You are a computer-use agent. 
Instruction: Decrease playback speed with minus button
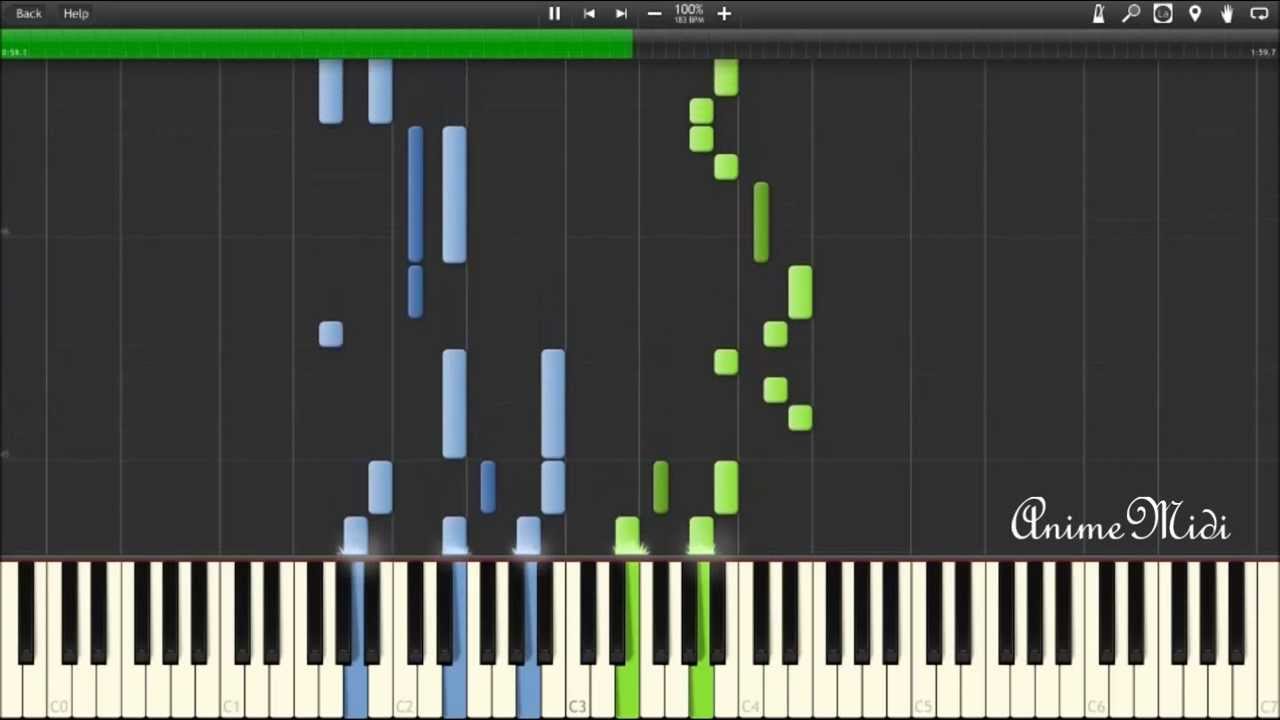654,13
